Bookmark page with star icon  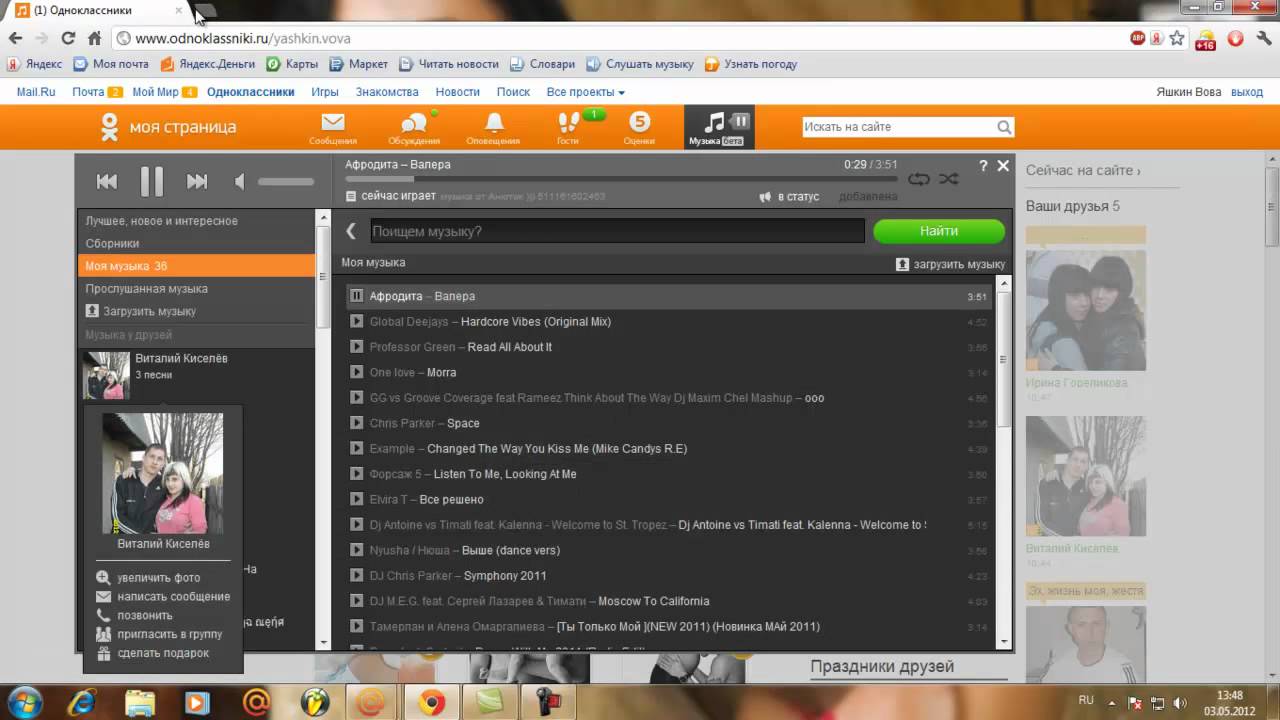[x=1177, y=38]
